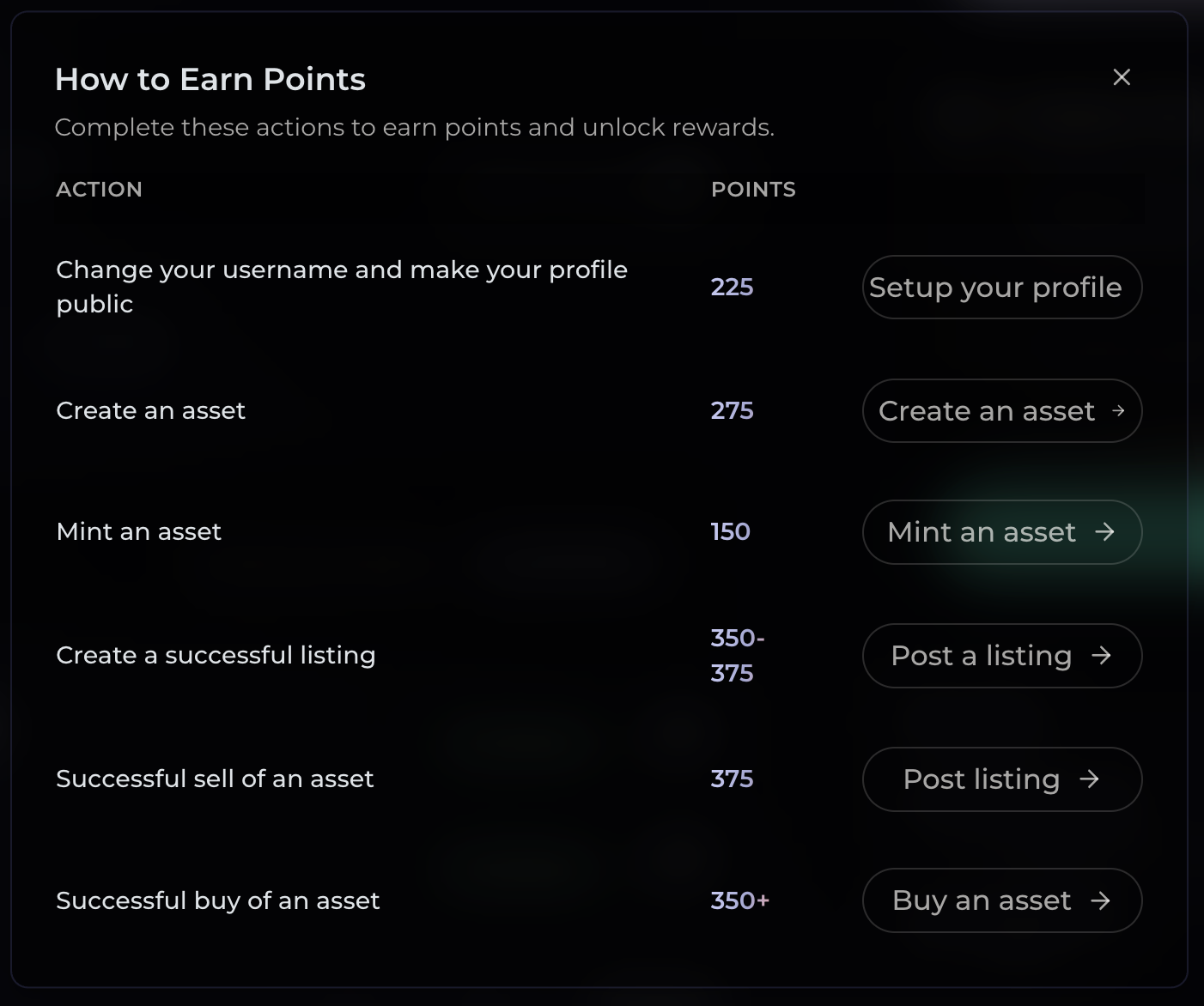Close the How to Earn Points dialog
The height and width of the screenshot is (1006, 1204).
coord(1122,77)
